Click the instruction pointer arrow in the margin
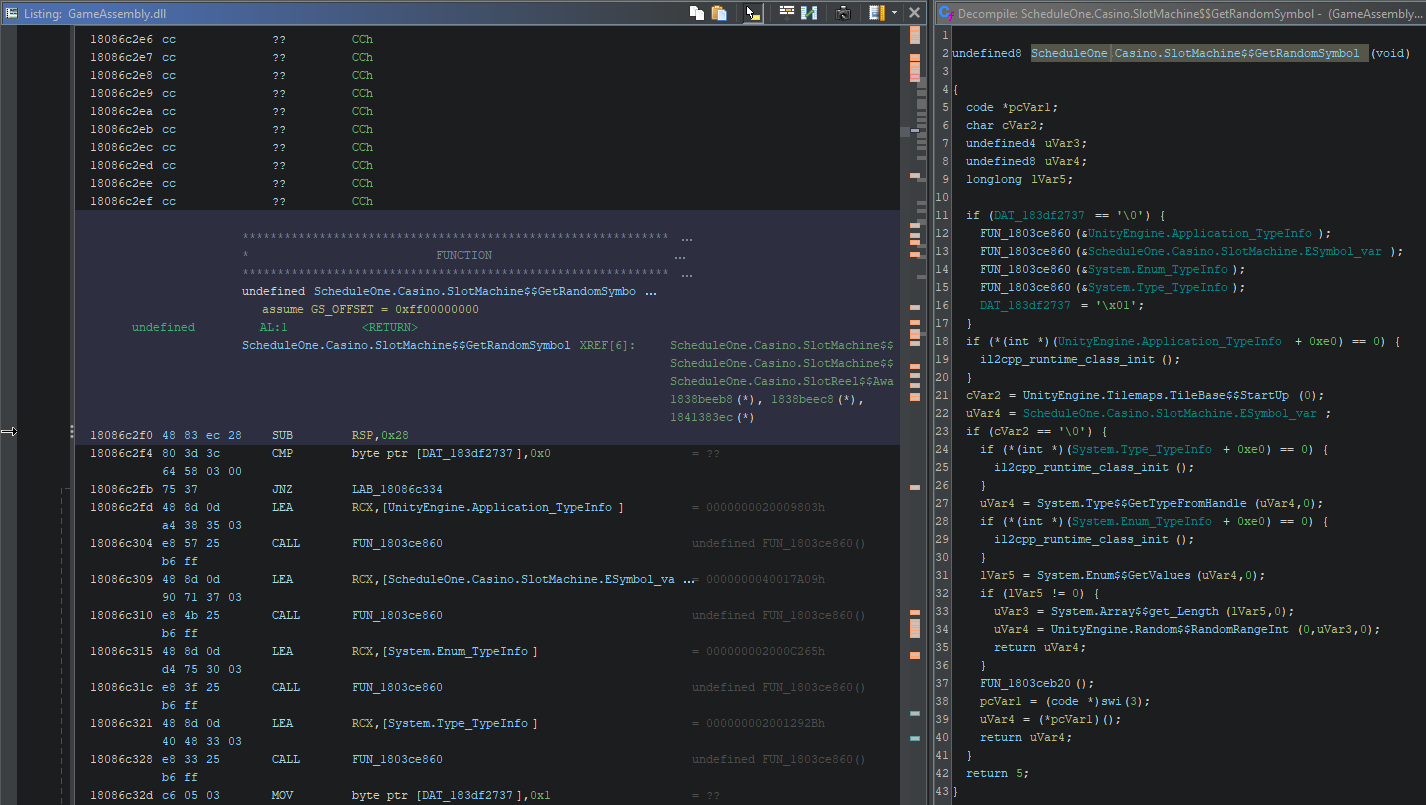The height and width of the screenshot is (805, 1426). [9, 431]
